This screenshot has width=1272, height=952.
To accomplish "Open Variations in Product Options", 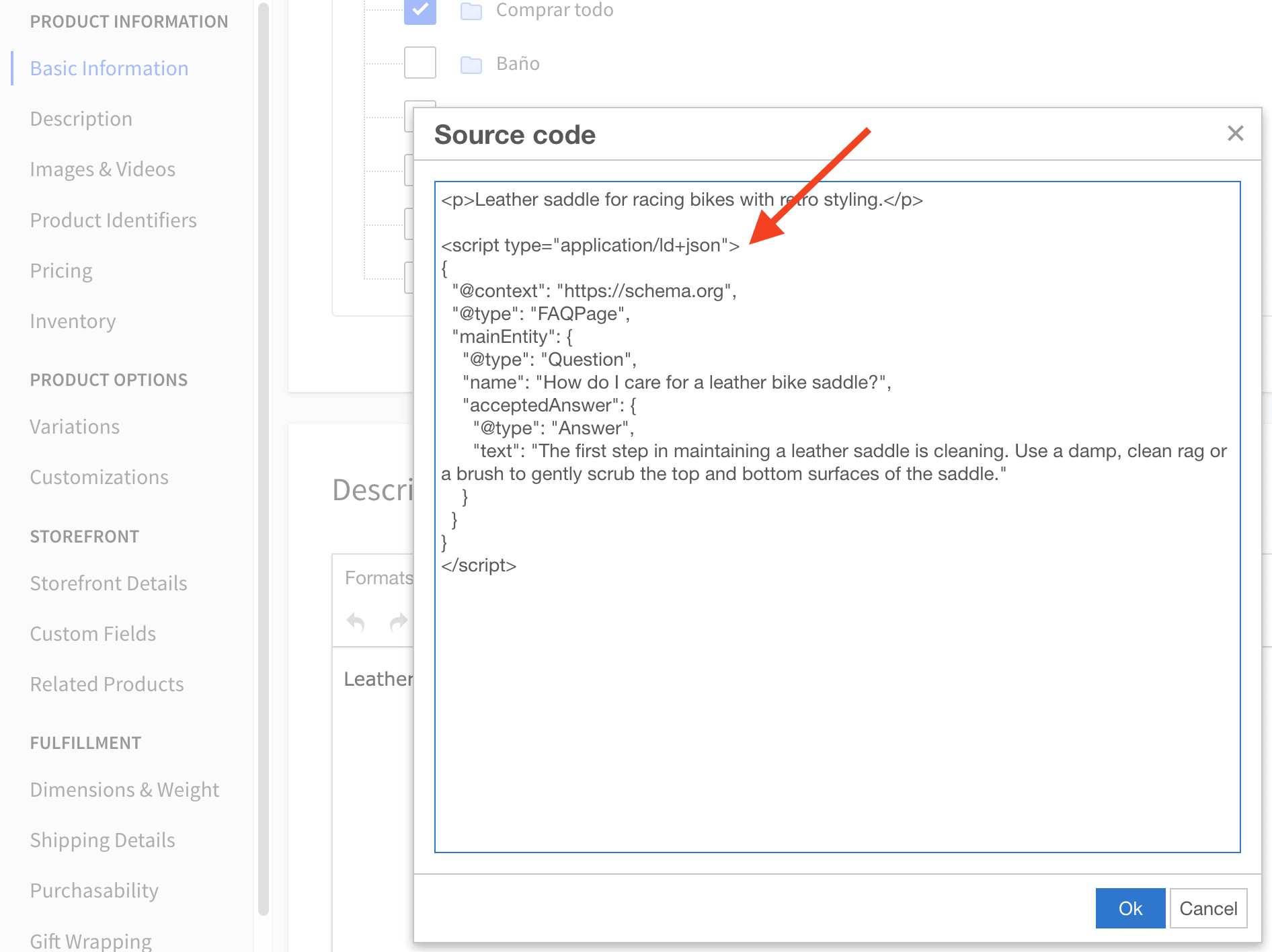I will pos(75,427).
